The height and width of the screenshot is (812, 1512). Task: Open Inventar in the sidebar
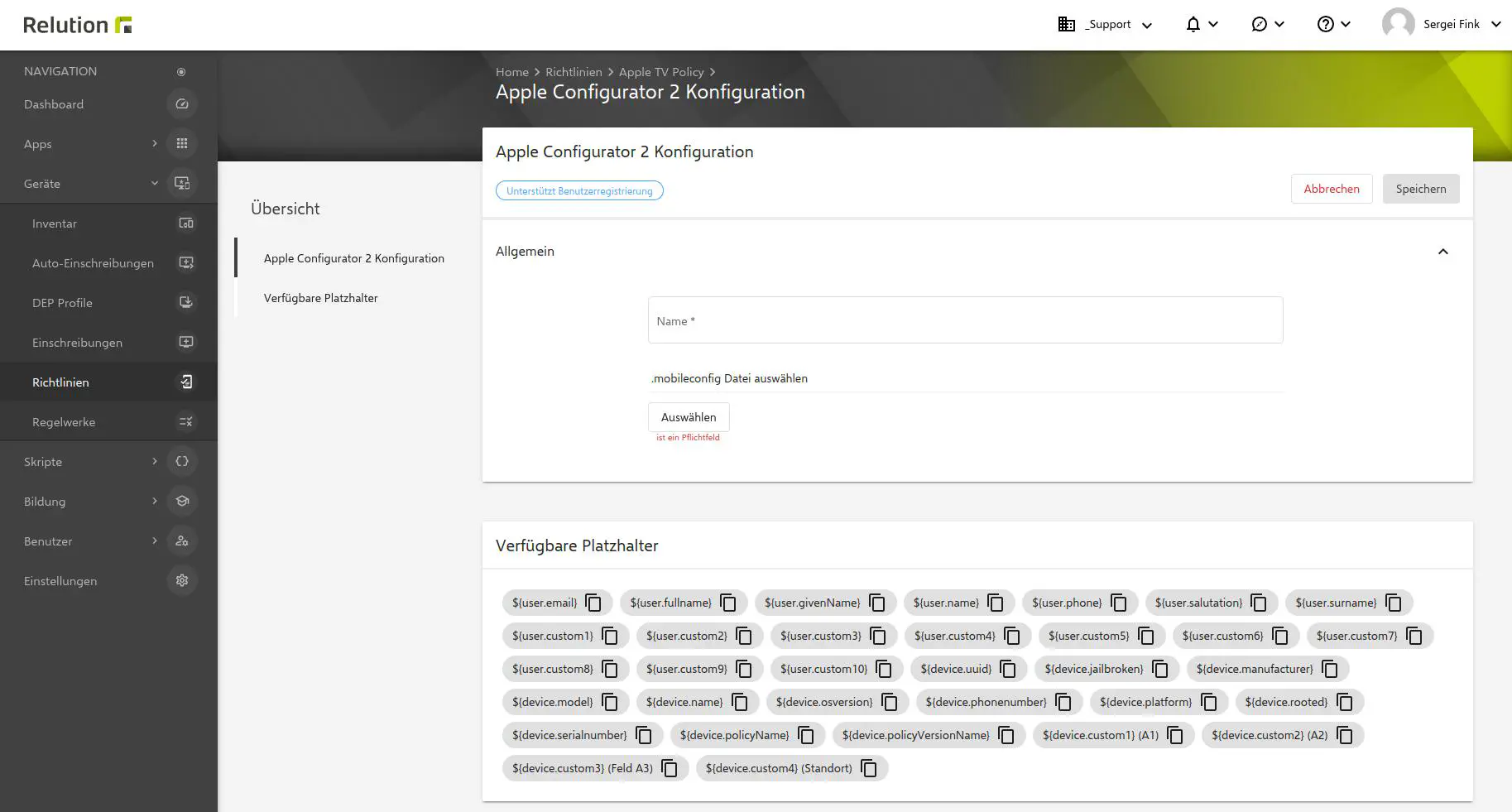pos(108,223)
